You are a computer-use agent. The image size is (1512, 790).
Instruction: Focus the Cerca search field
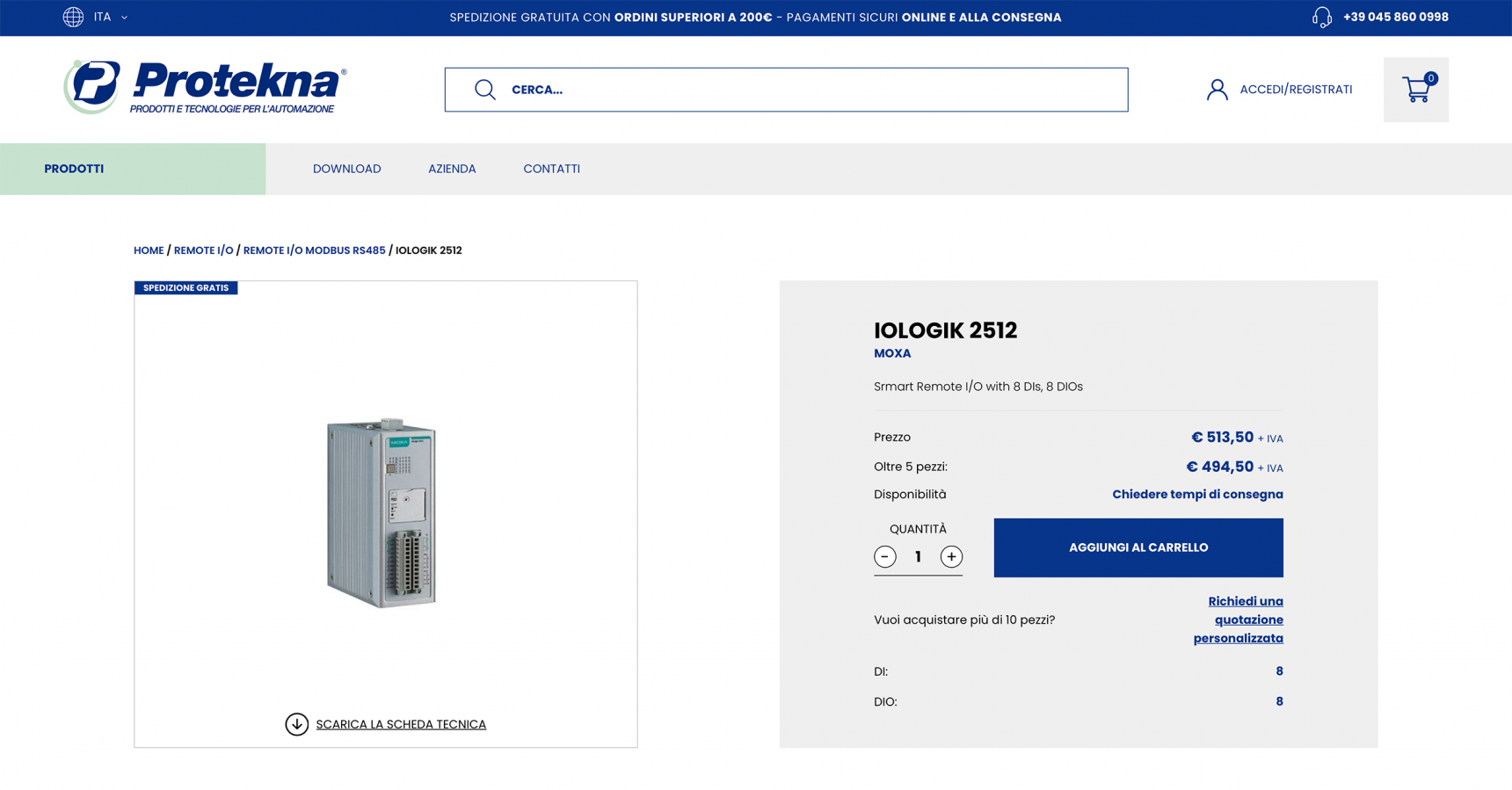(x=786, y=90)
